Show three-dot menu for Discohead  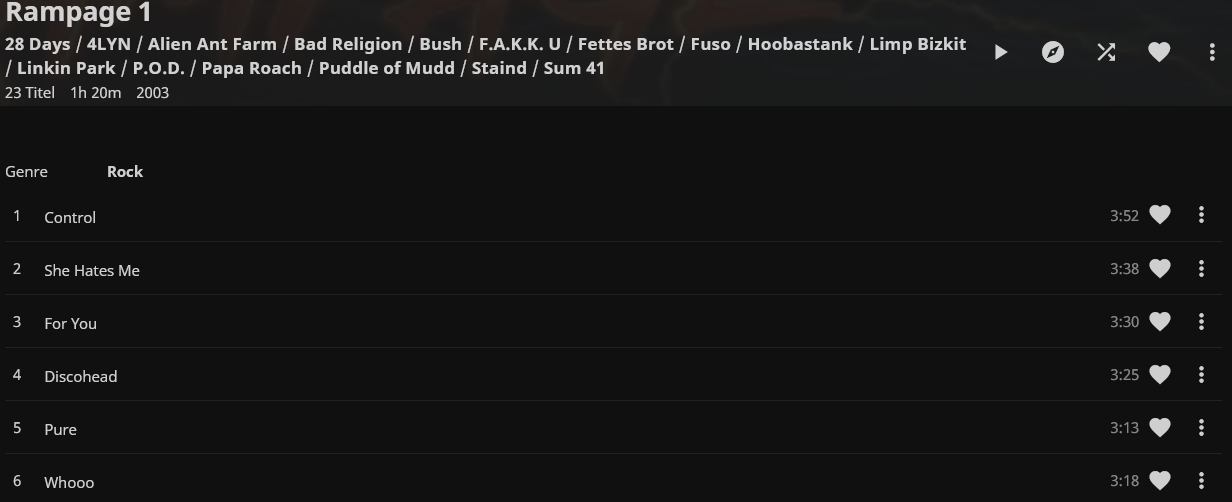tap(1201, 374)
